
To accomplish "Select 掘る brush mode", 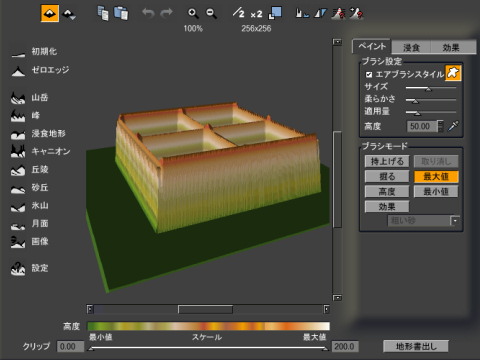I will [x=387, y=176].
